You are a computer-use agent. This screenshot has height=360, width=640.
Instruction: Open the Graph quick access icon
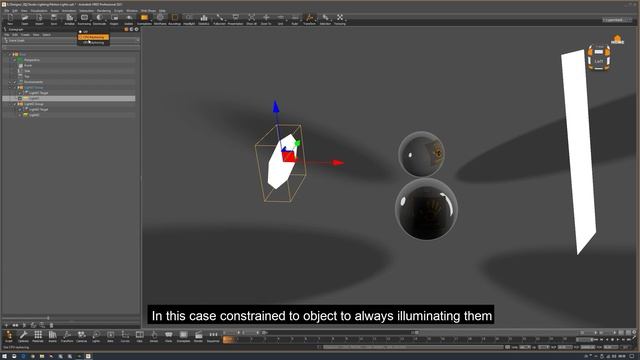[9, 336]
